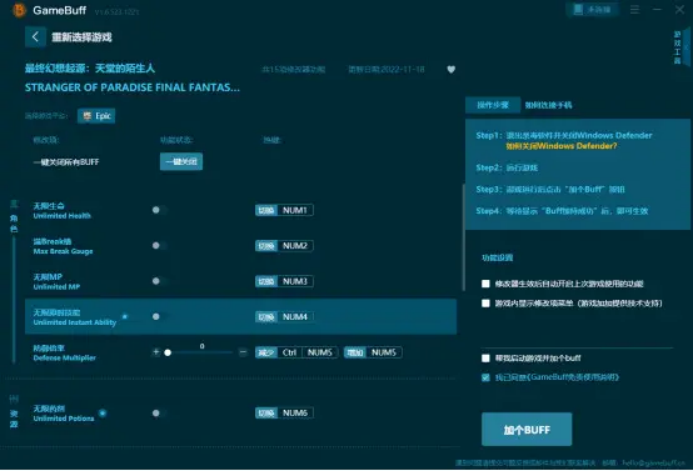Click the account button in title bar

point(591,10)
